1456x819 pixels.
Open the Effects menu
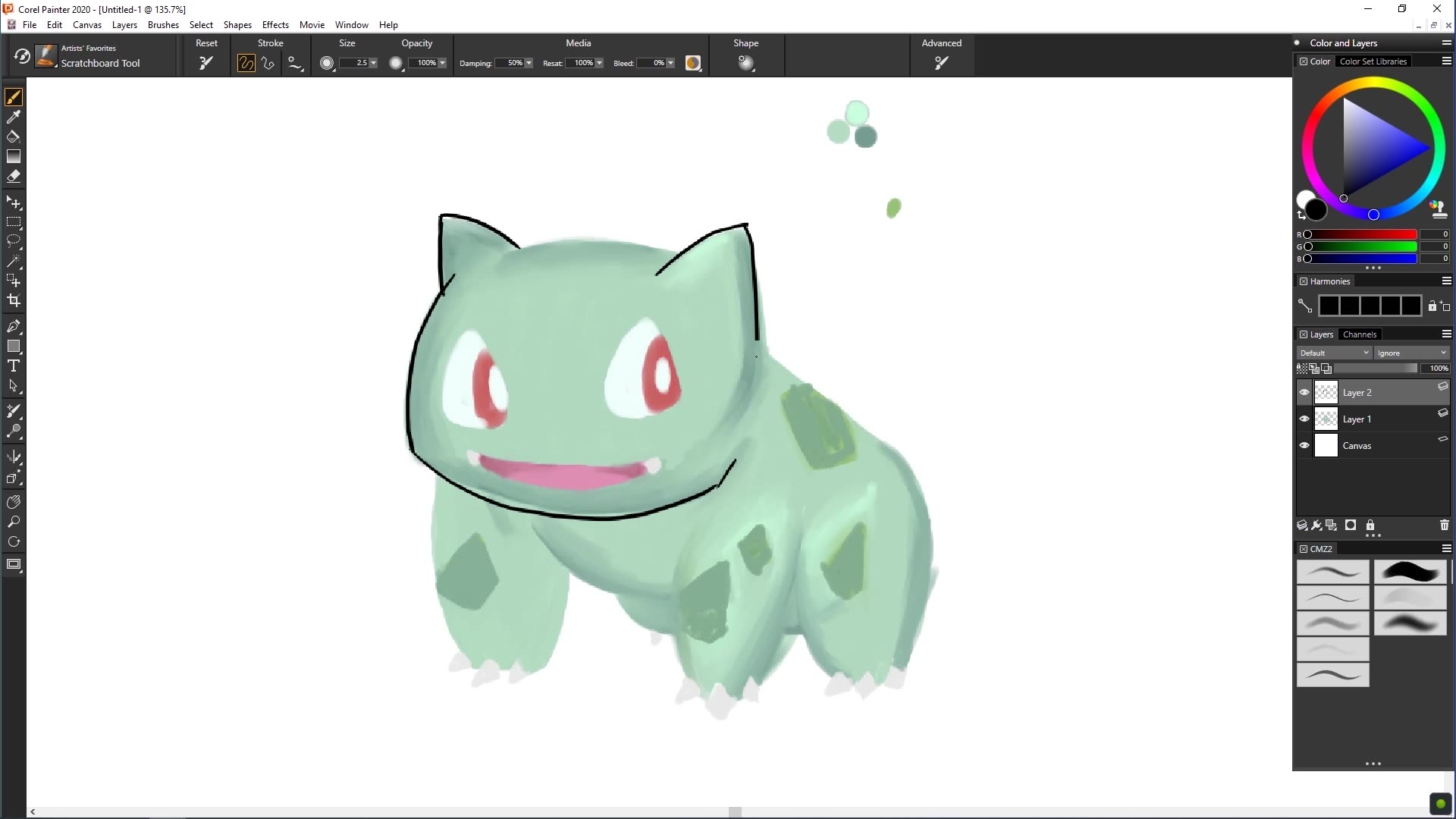click(x=275, y=24)
